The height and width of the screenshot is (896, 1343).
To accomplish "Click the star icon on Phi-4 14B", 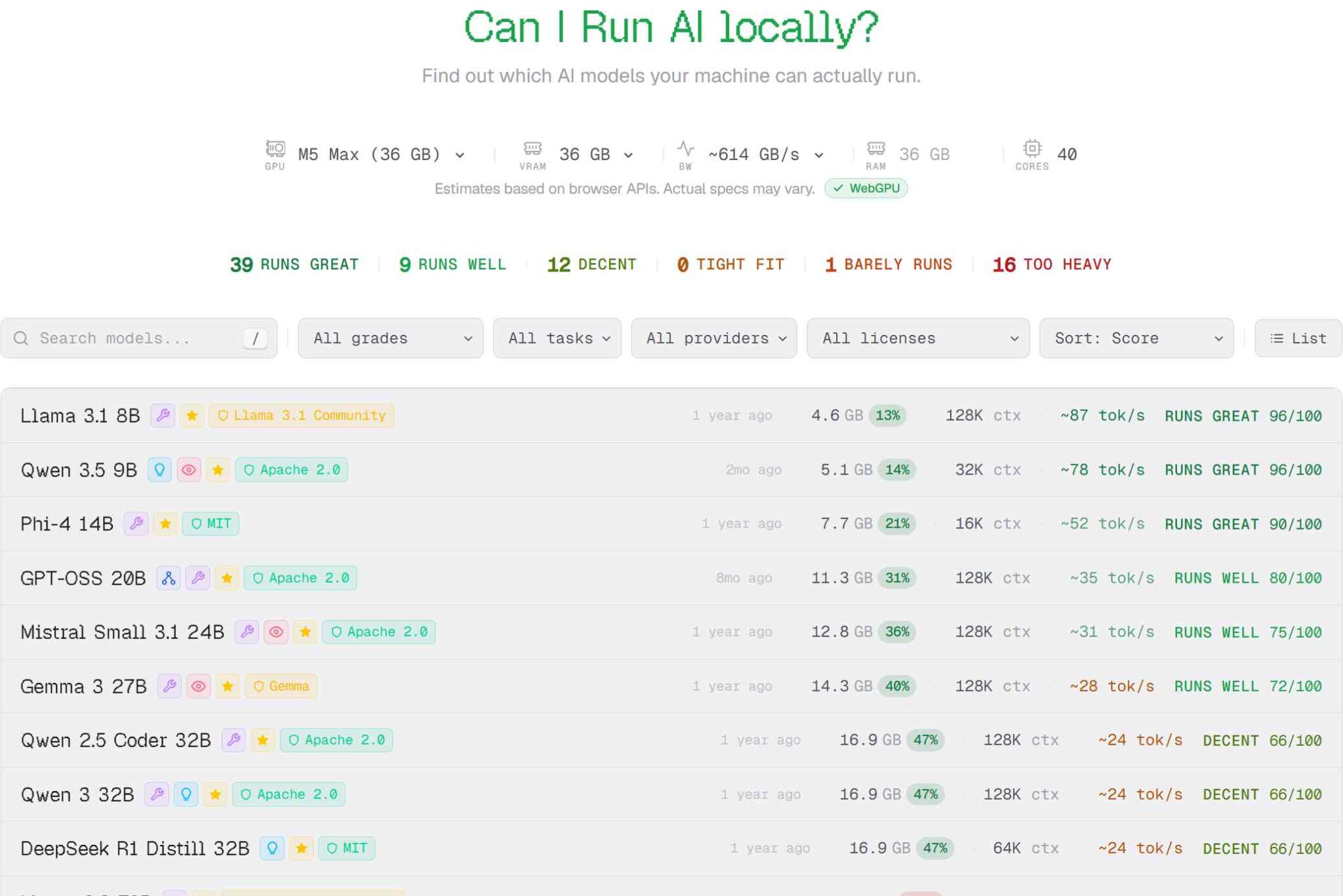I will [165, 524].
